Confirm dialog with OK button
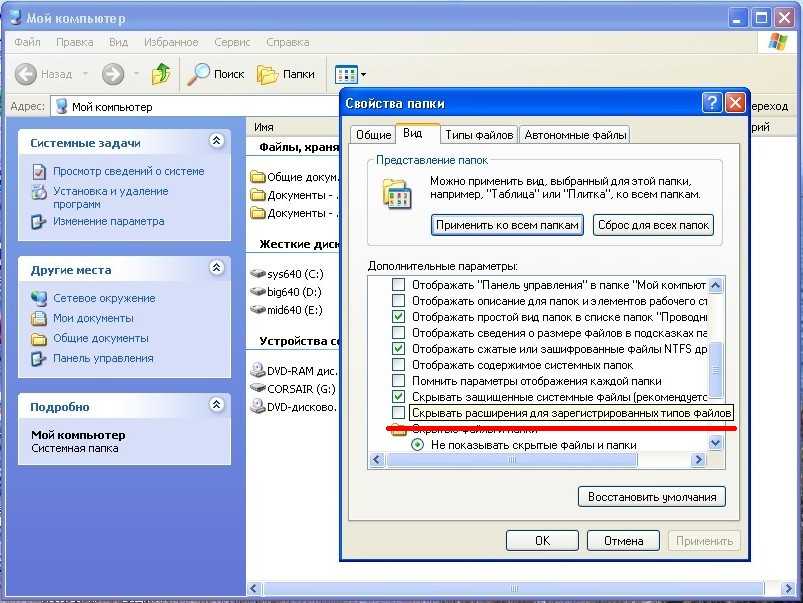 pos(542,540)
